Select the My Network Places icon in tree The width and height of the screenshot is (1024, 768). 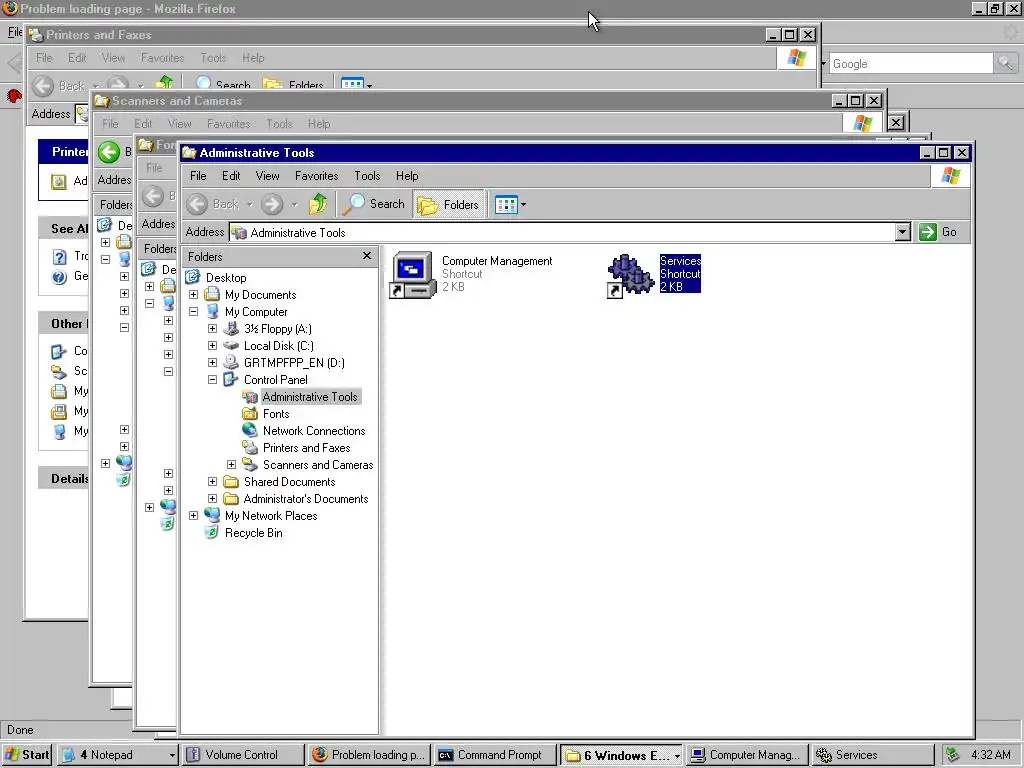click(x=212, y=515)
